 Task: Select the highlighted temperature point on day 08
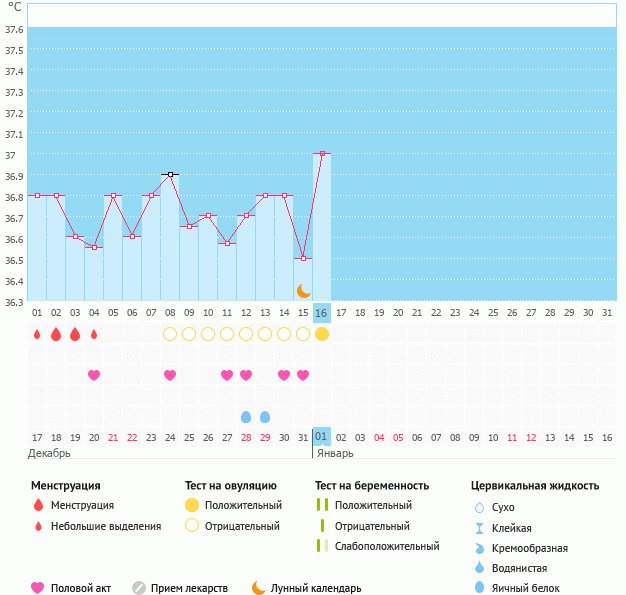(170, 174)
